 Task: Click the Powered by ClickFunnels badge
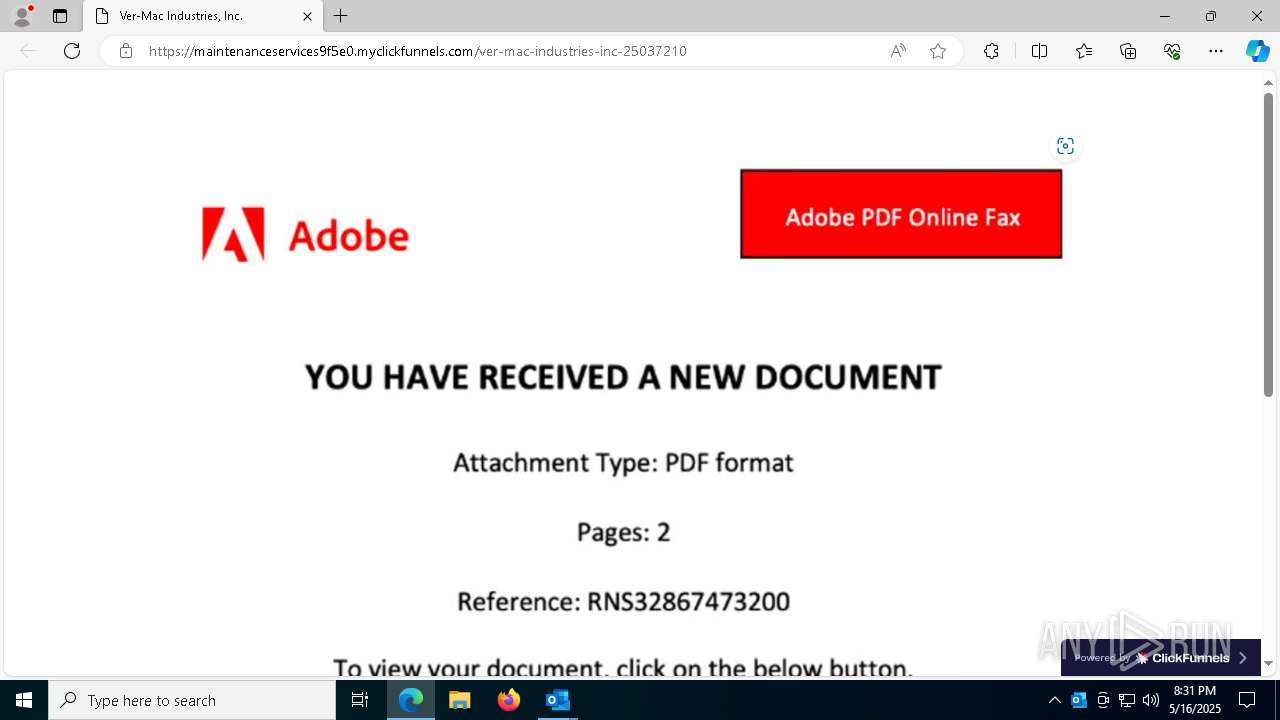(x=1160, y=658)
